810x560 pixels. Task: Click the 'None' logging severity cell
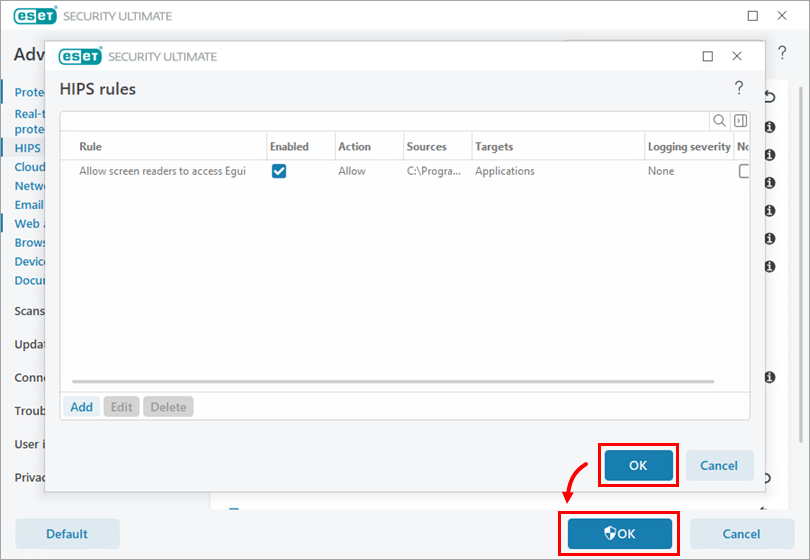[x=661, y=171]
